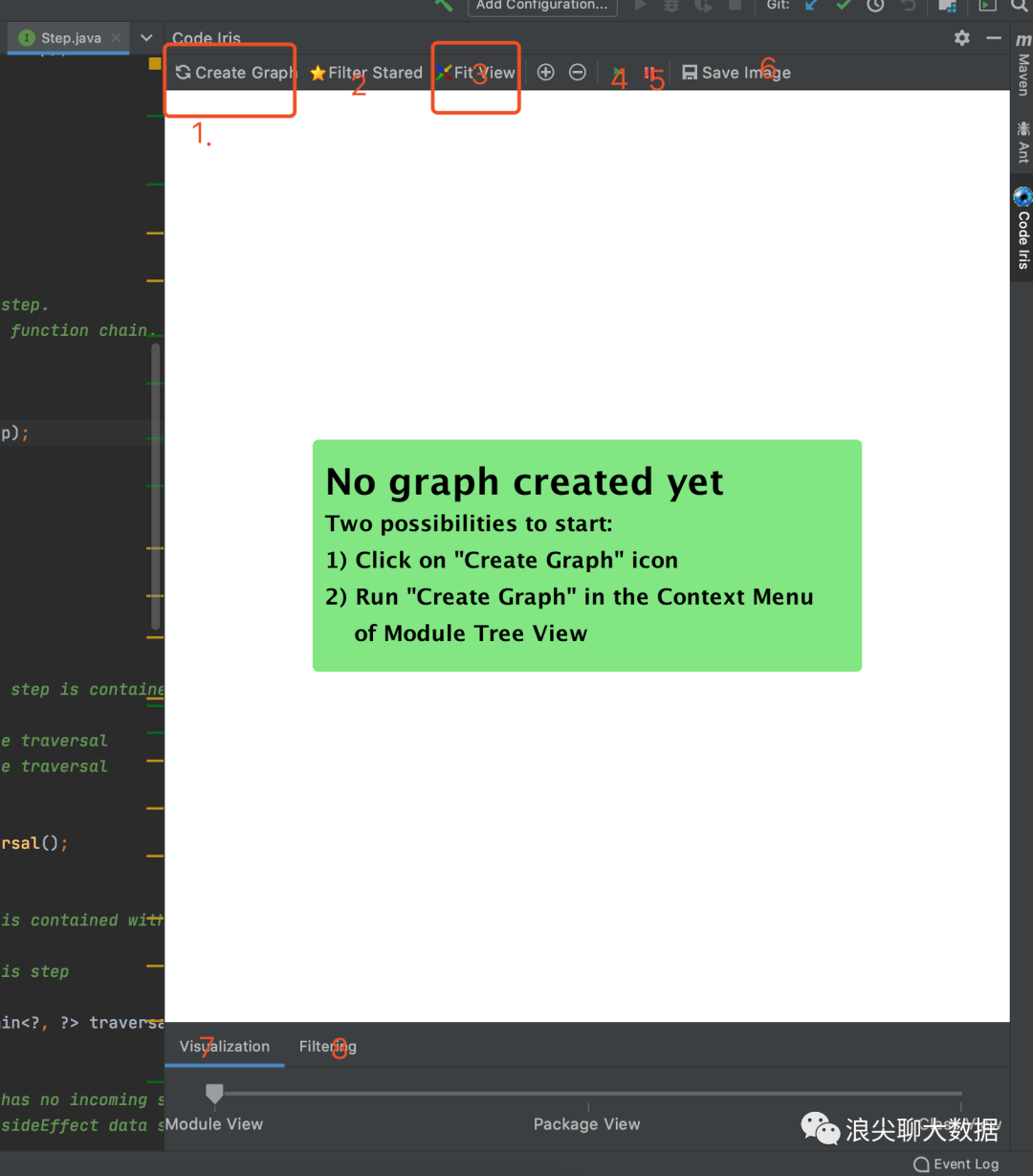Open Code Iris panel settings gear
1033x1176 pixels.
point(962,38)
